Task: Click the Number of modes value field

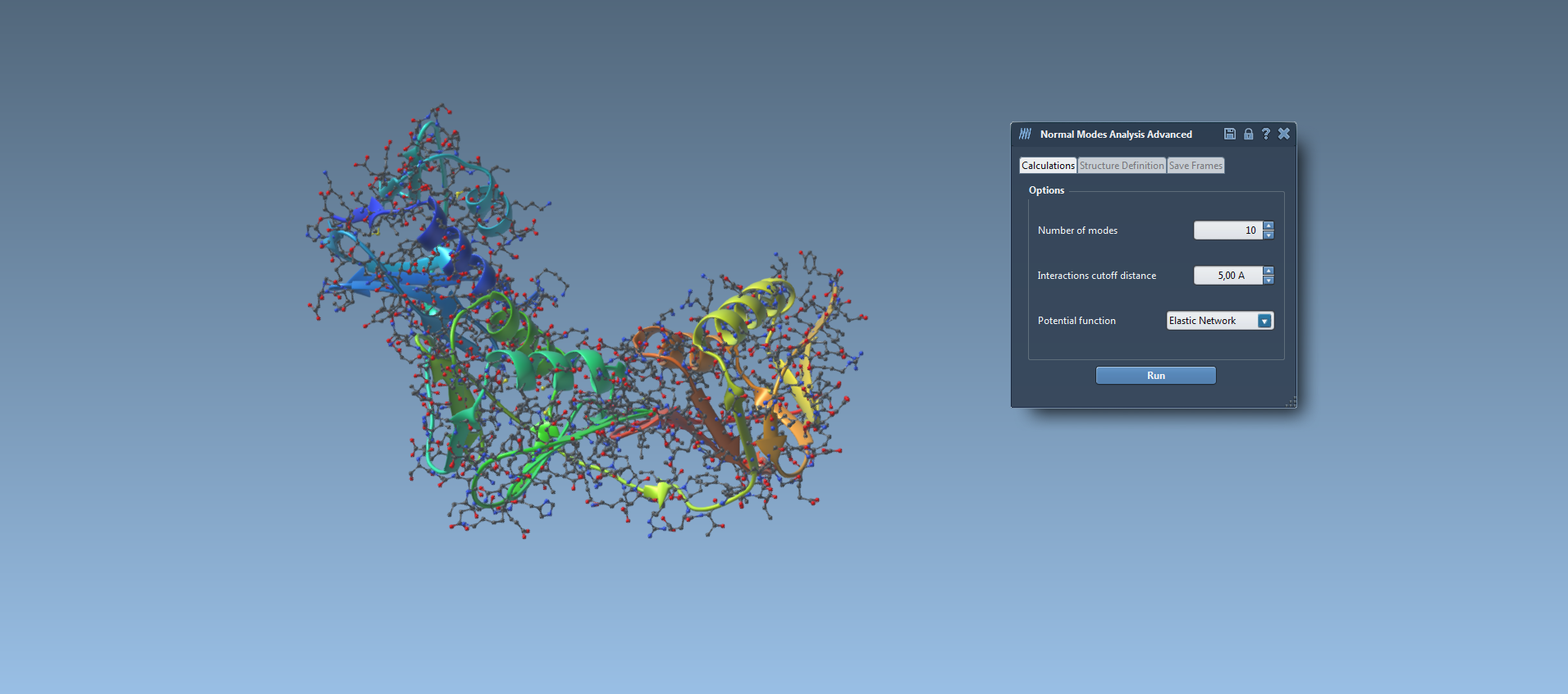Action: pyautogui.click(x=1227, y=231)
